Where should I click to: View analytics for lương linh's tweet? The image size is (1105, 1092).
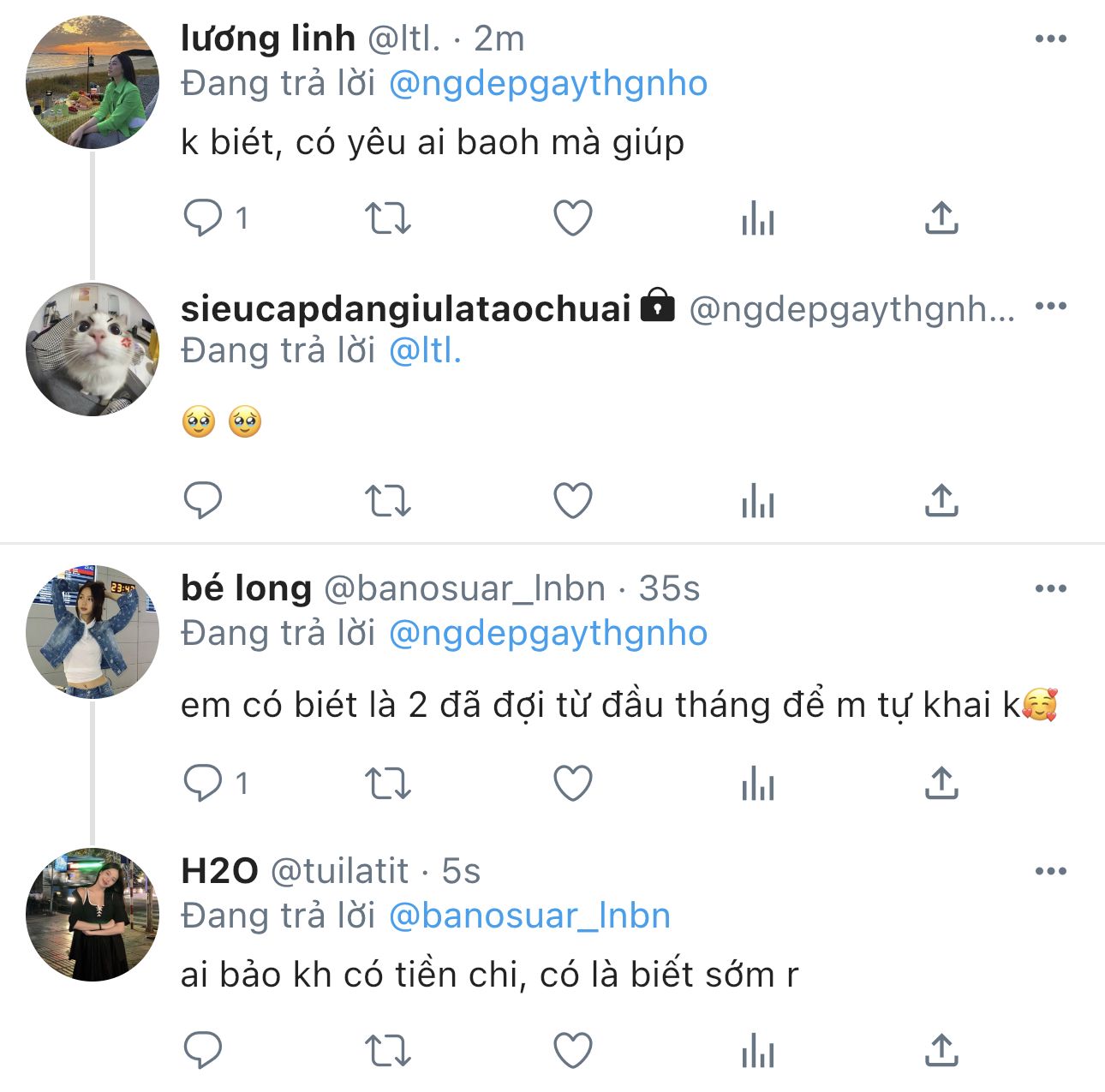757,218
